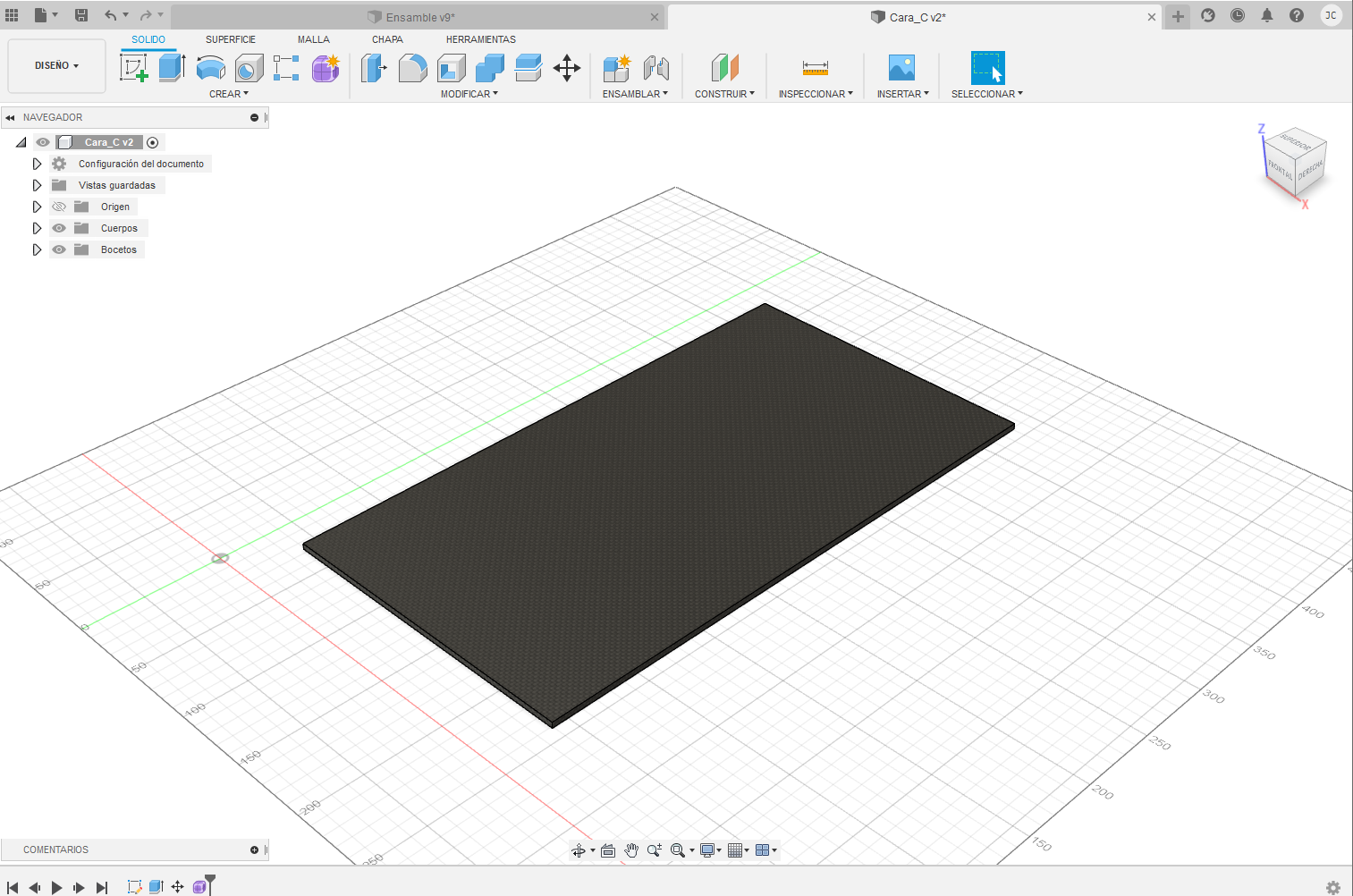The image size is (1353, 896).
Task: Select the Hole tool icon
Action: [249, 68]
